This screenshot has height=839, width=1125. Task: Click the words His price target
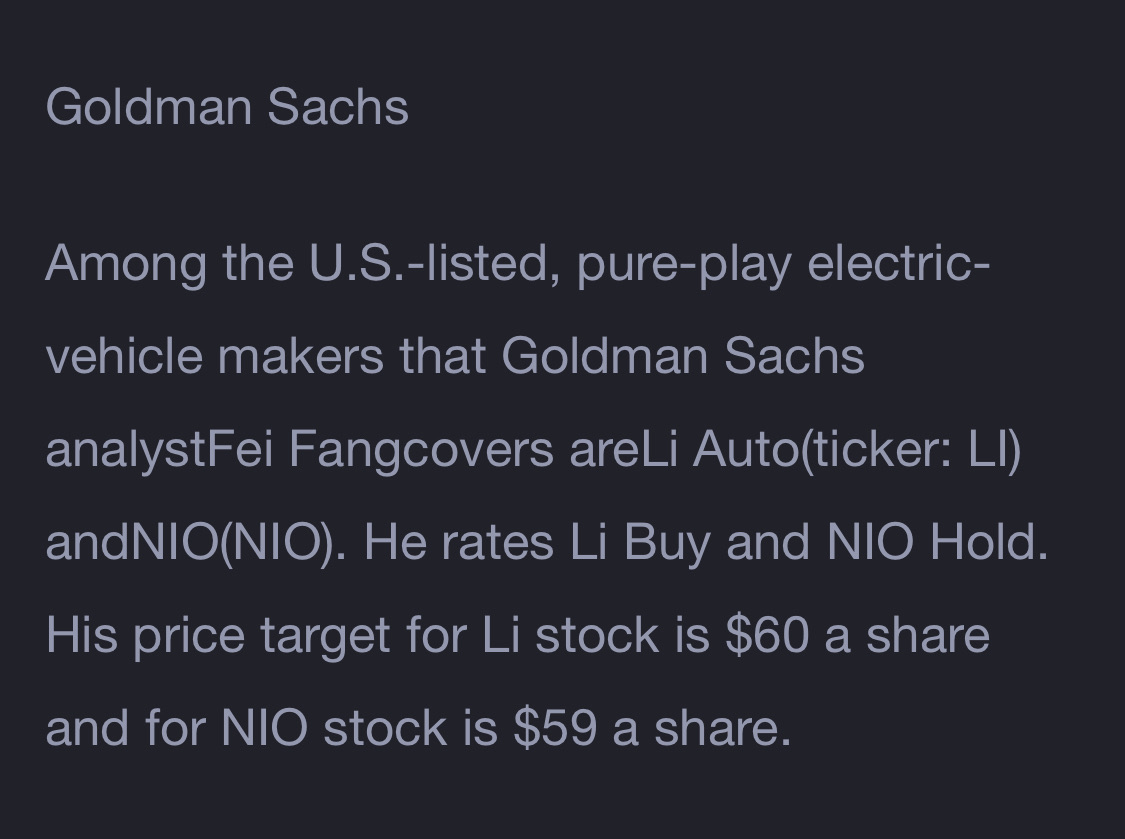pos(218,636)
